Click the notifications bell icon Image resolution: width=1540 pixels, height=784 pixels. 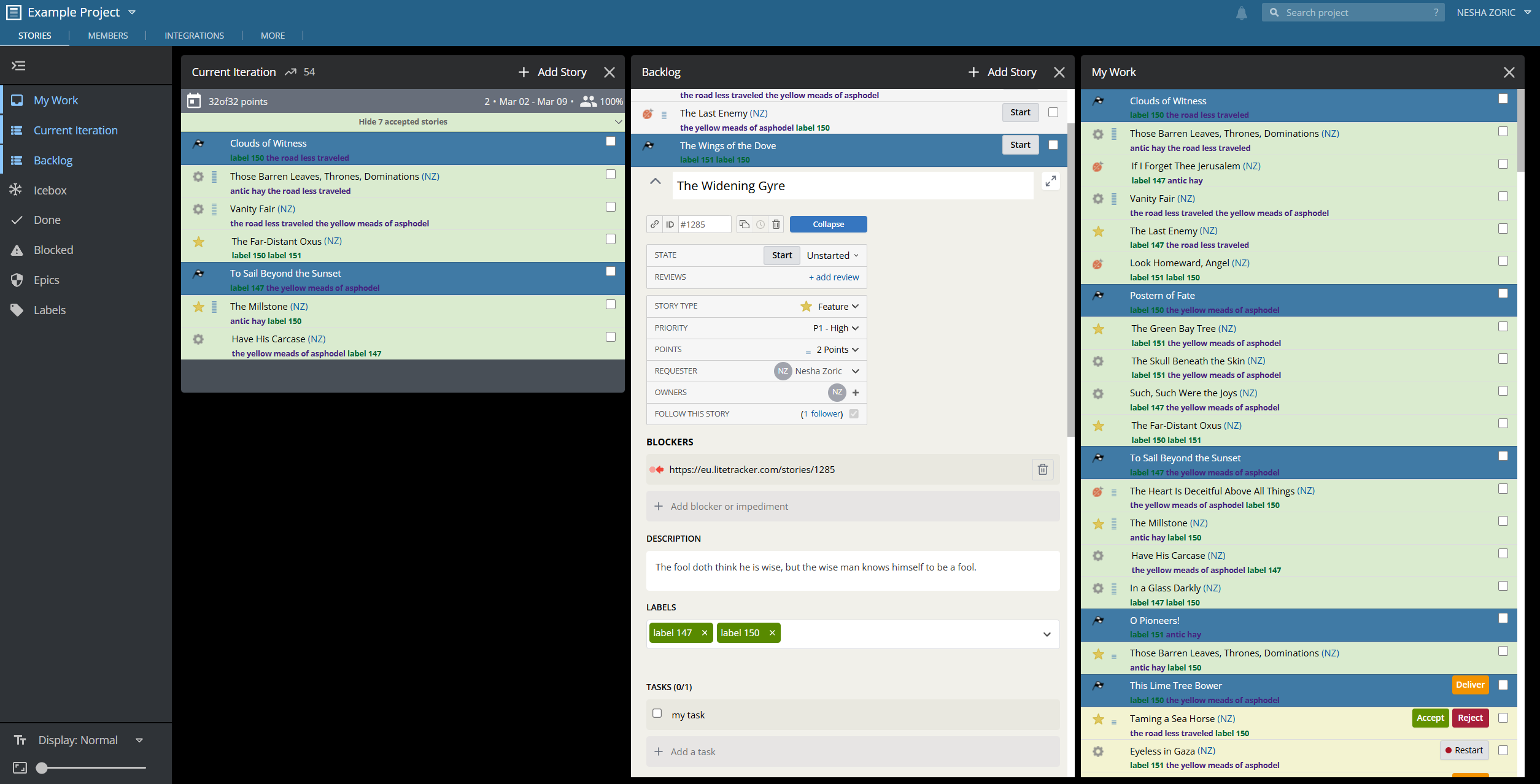(1241, 13)
